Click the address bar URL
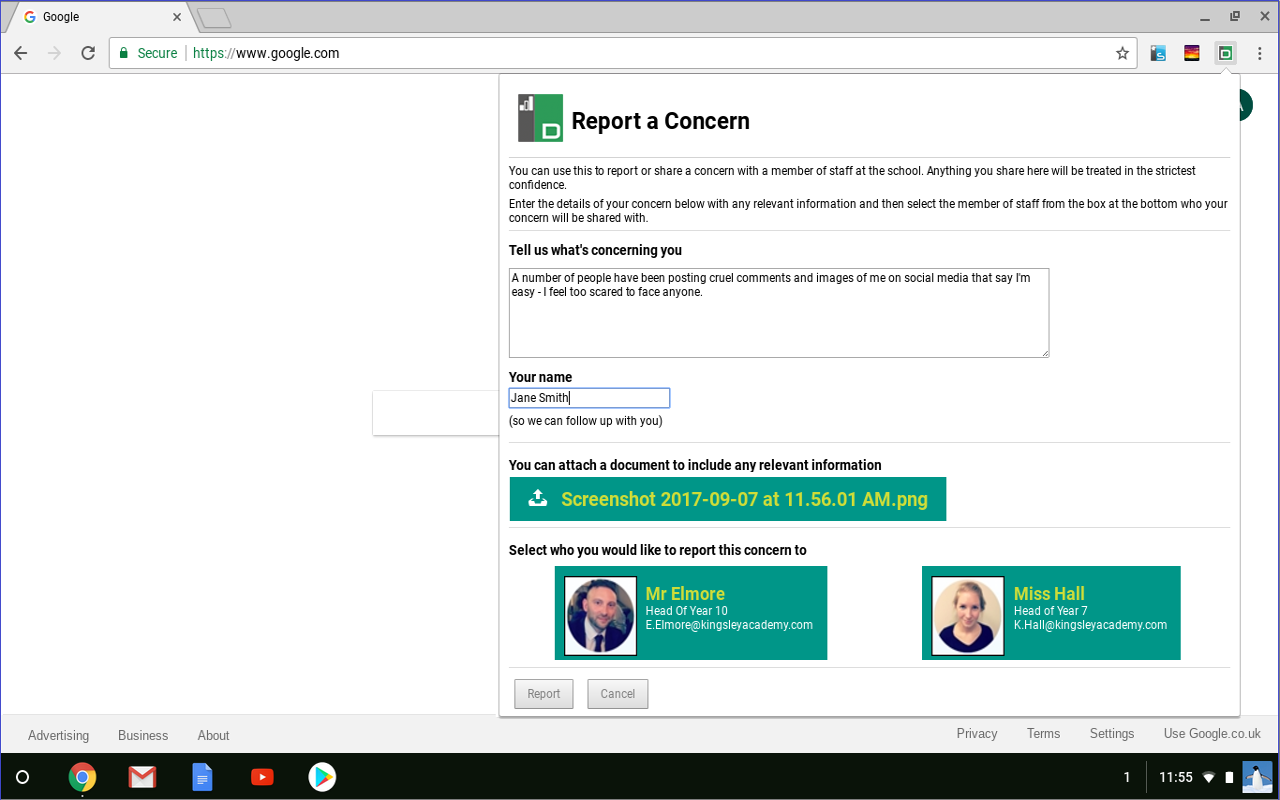The image size is (1280, 800). [266, 53]
